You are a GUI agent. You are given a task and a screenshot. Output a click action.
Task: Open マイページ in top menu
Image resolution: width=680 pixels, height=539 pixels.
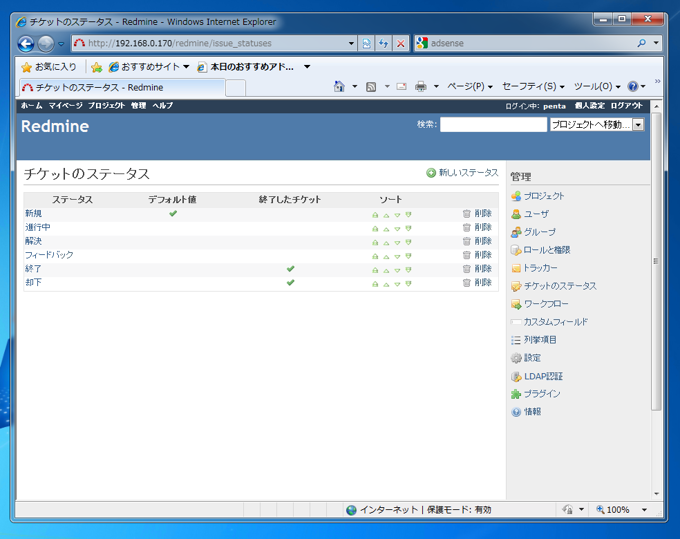click(x=65, y=106)
